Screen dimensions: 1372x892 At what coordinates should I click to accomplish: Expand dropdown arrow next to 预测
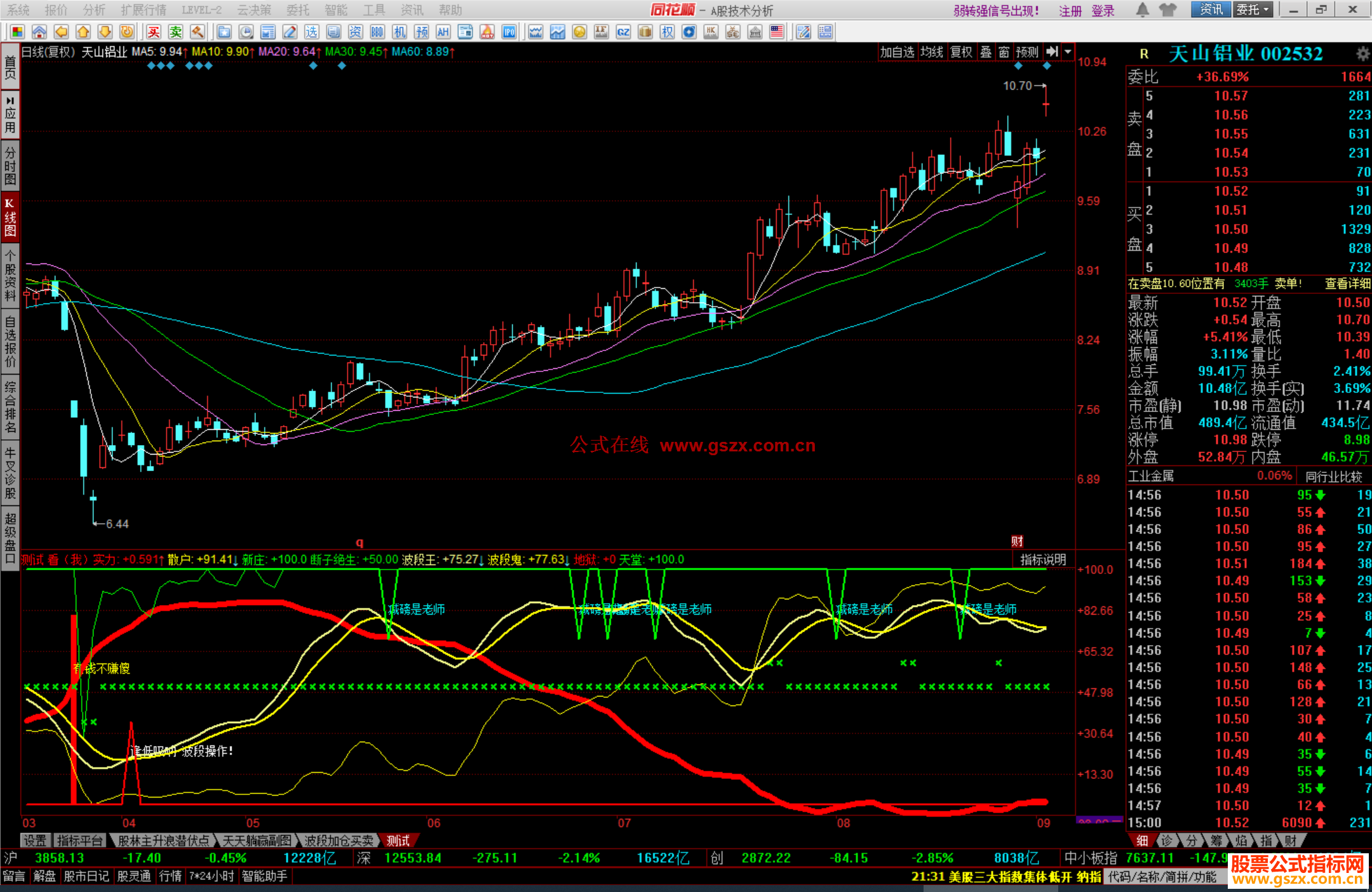pyautogui.click(x=1068, y=52)
